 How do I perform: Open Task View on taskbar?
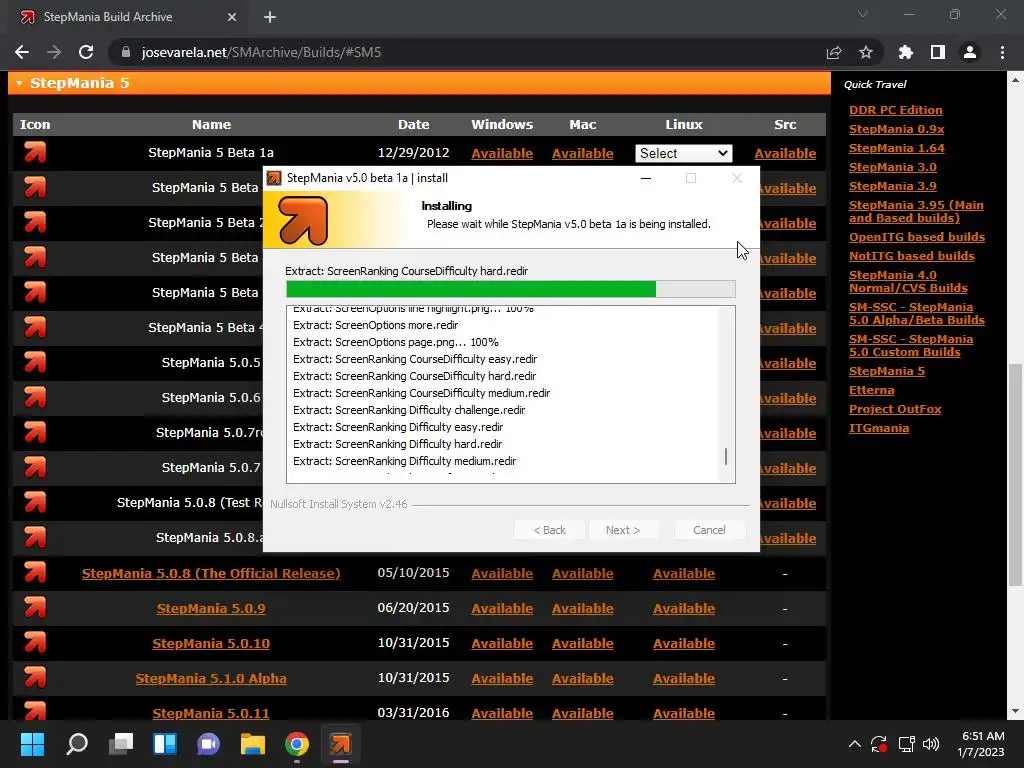pos(121,744)
